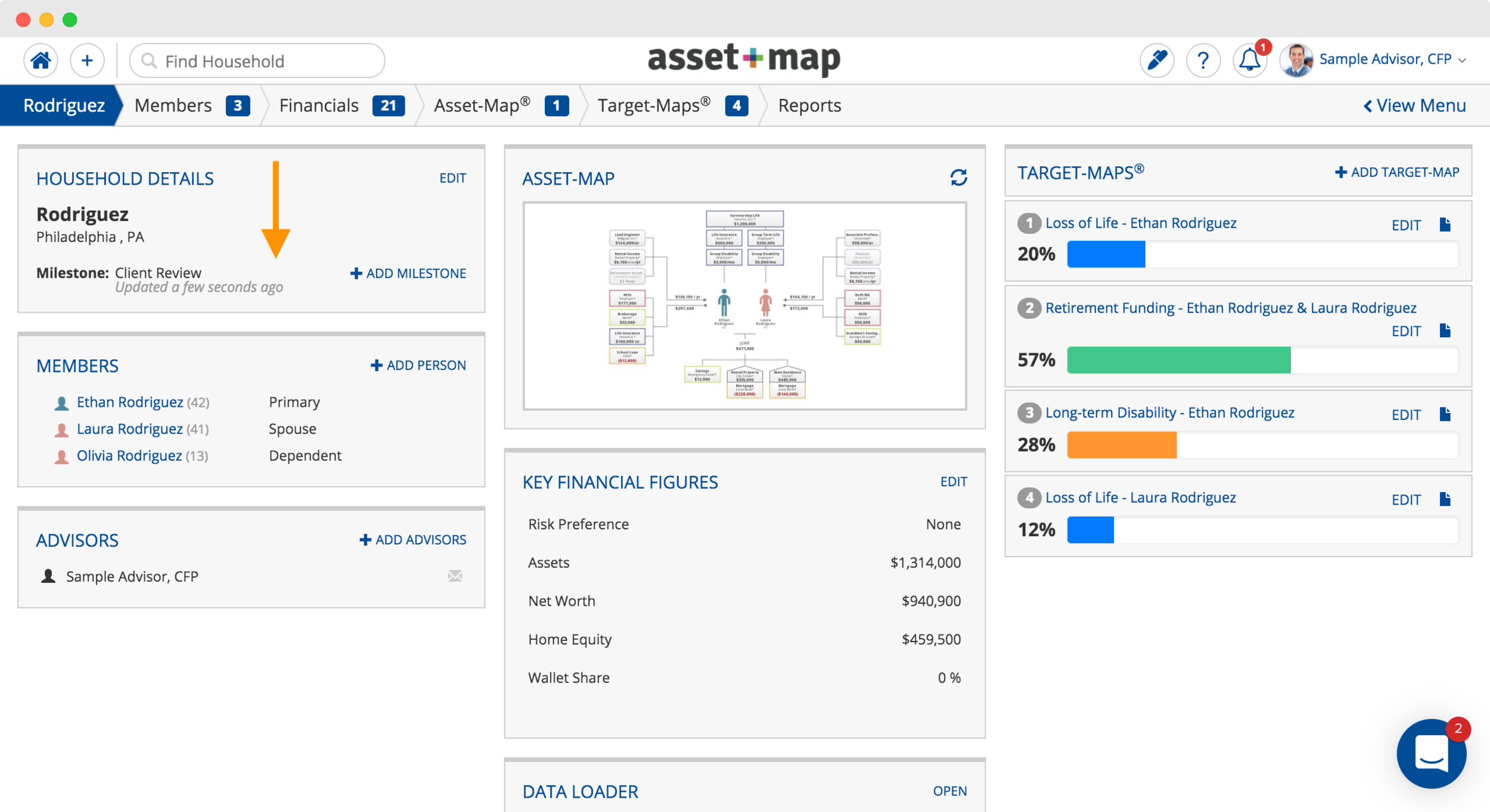Image resolution: width=1490 pixels, height=812 pixels.
Task: Open the help question mark icon
Action: (1203, 60)
